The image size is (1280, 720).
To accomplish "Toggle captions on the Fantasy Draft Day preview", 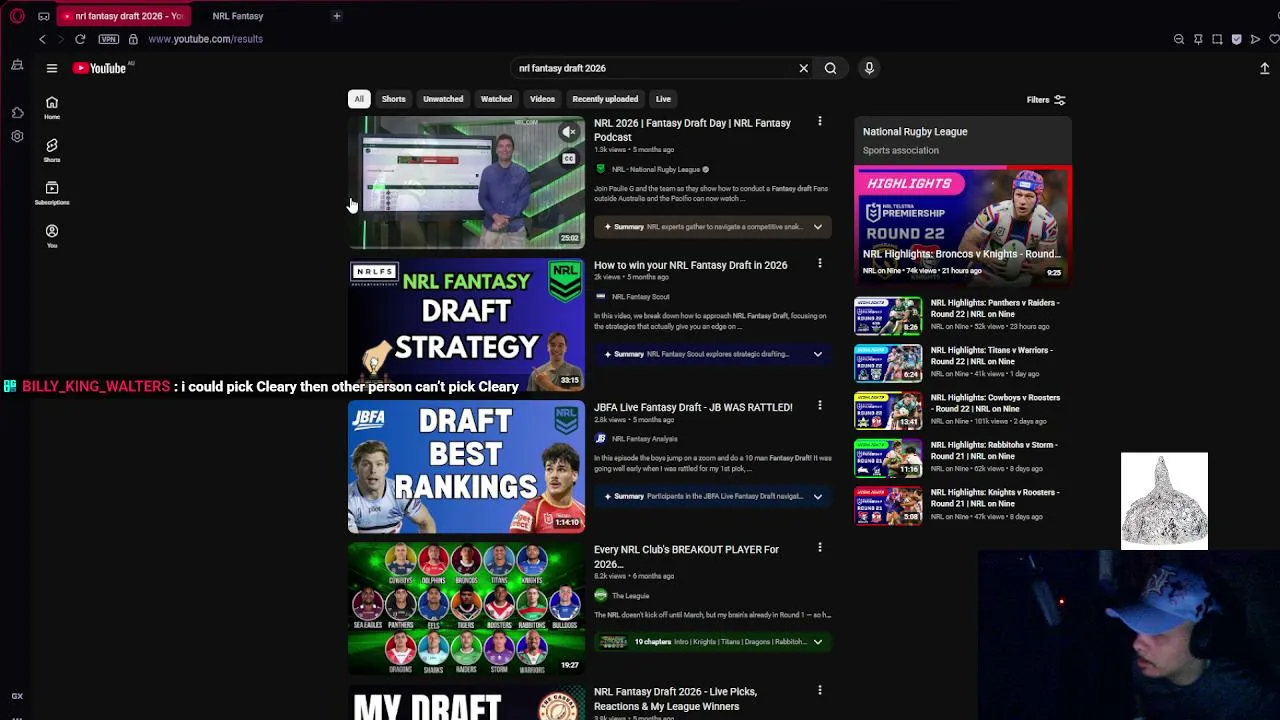I will pyautogui.click(x=569, y=159).
